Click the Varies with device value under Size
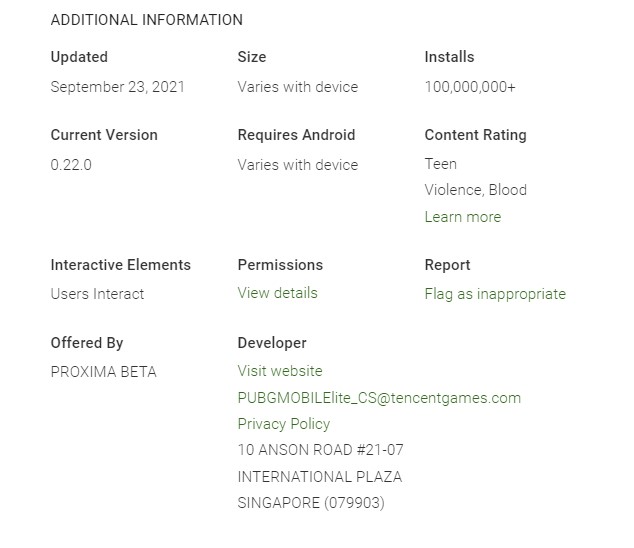The image size is (634, 548). coord(297,87)
